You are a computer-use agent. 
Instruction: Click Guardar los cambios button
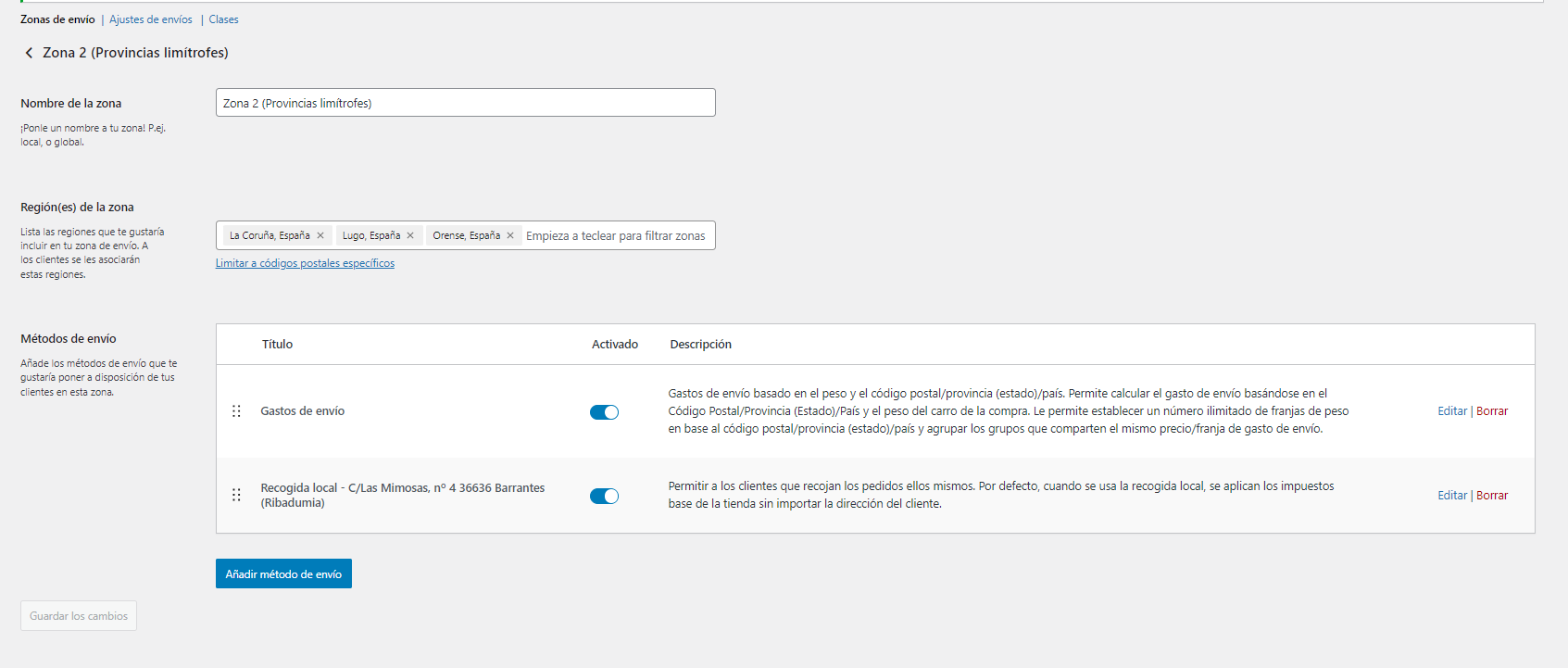point(79,616)
